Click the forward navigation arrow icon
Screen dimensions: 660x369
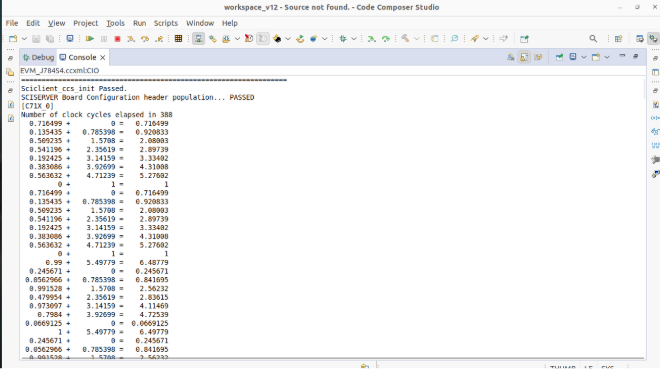pyautogui.click(x=503, y=39)
